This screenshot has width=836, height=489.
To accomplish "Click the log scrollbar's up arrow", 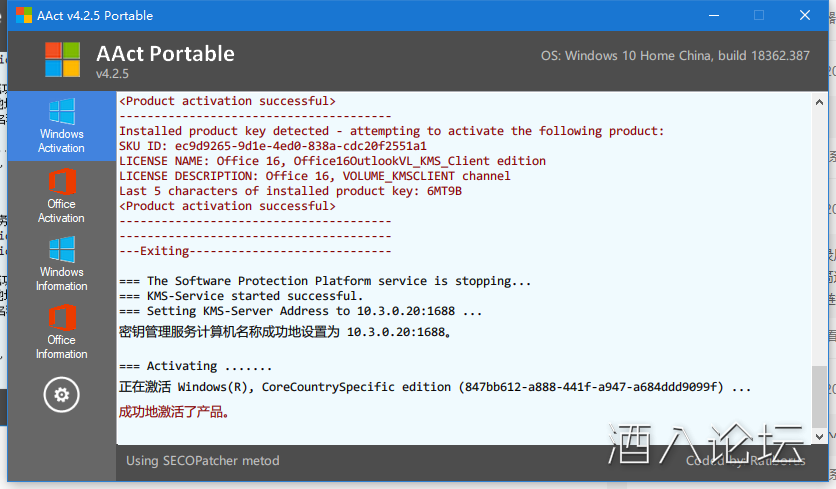I will [x=819, y=101].
